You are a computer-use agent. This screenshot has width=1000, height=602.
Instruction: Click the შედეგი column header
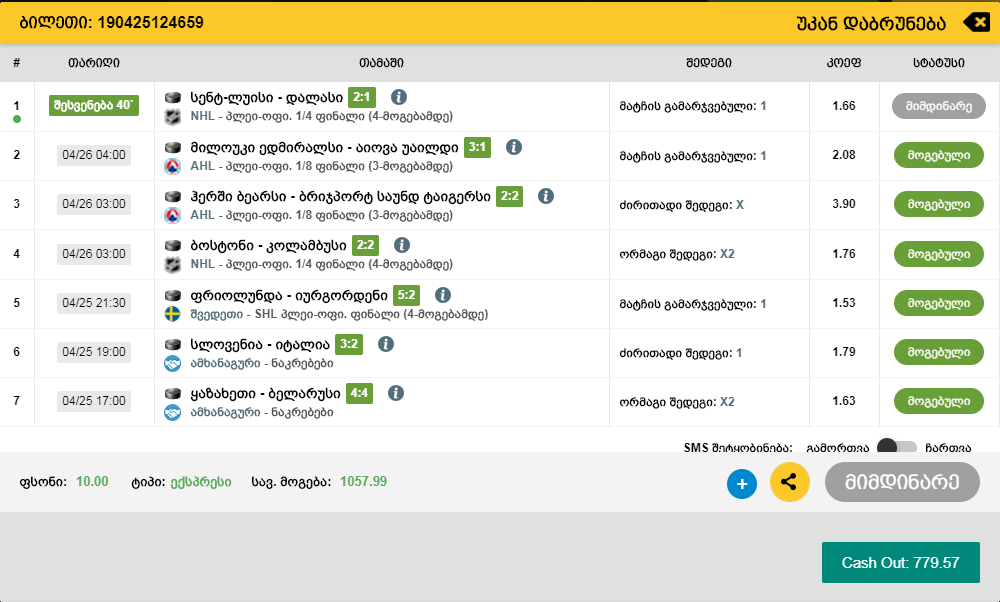pyautogui.click(x=709, y=62)
